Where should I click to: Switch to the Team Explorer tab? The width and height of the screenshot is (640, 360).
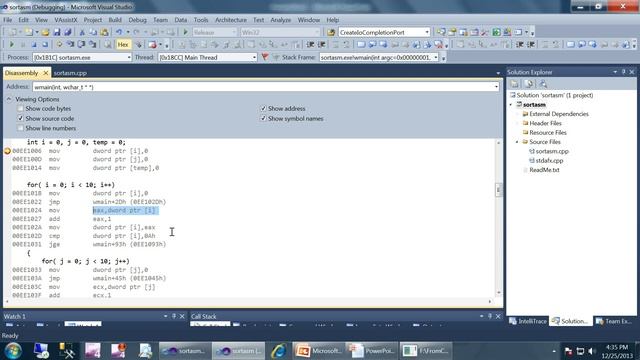click(x=613, y=321)
